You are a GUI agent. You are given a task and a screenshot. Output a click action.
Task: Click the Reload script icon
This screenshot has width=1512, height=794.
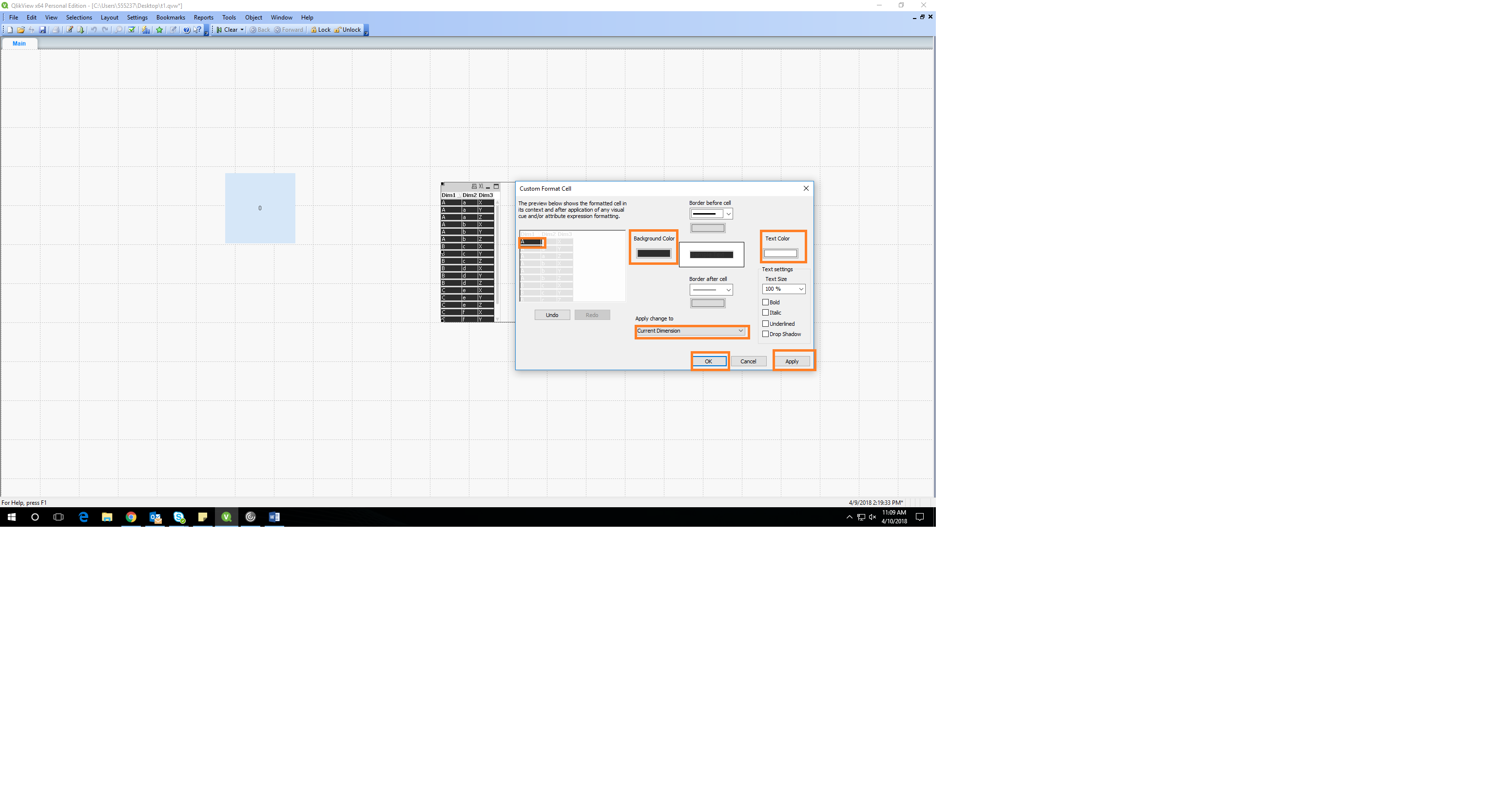coord(80,29)
